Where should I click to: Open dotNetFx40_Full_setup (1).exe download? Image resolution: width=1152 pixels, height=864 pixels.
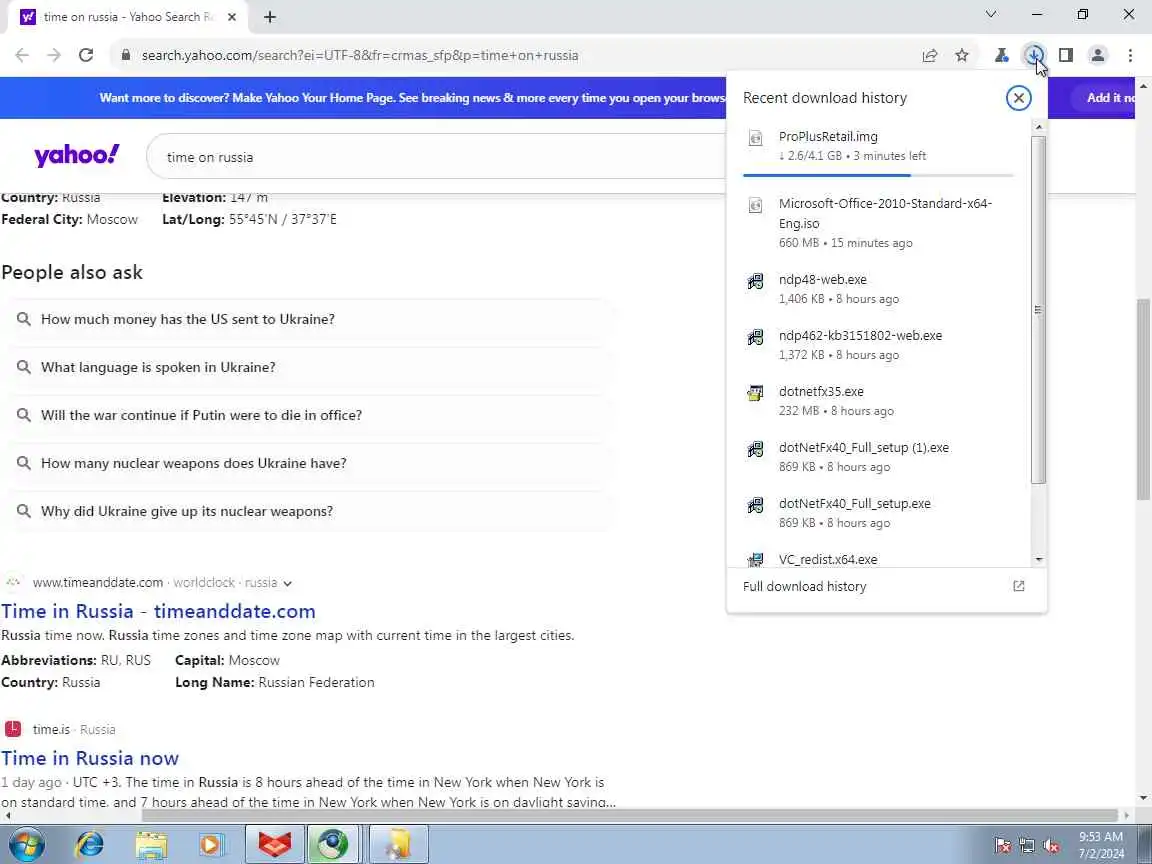click(x=879, y=456)
